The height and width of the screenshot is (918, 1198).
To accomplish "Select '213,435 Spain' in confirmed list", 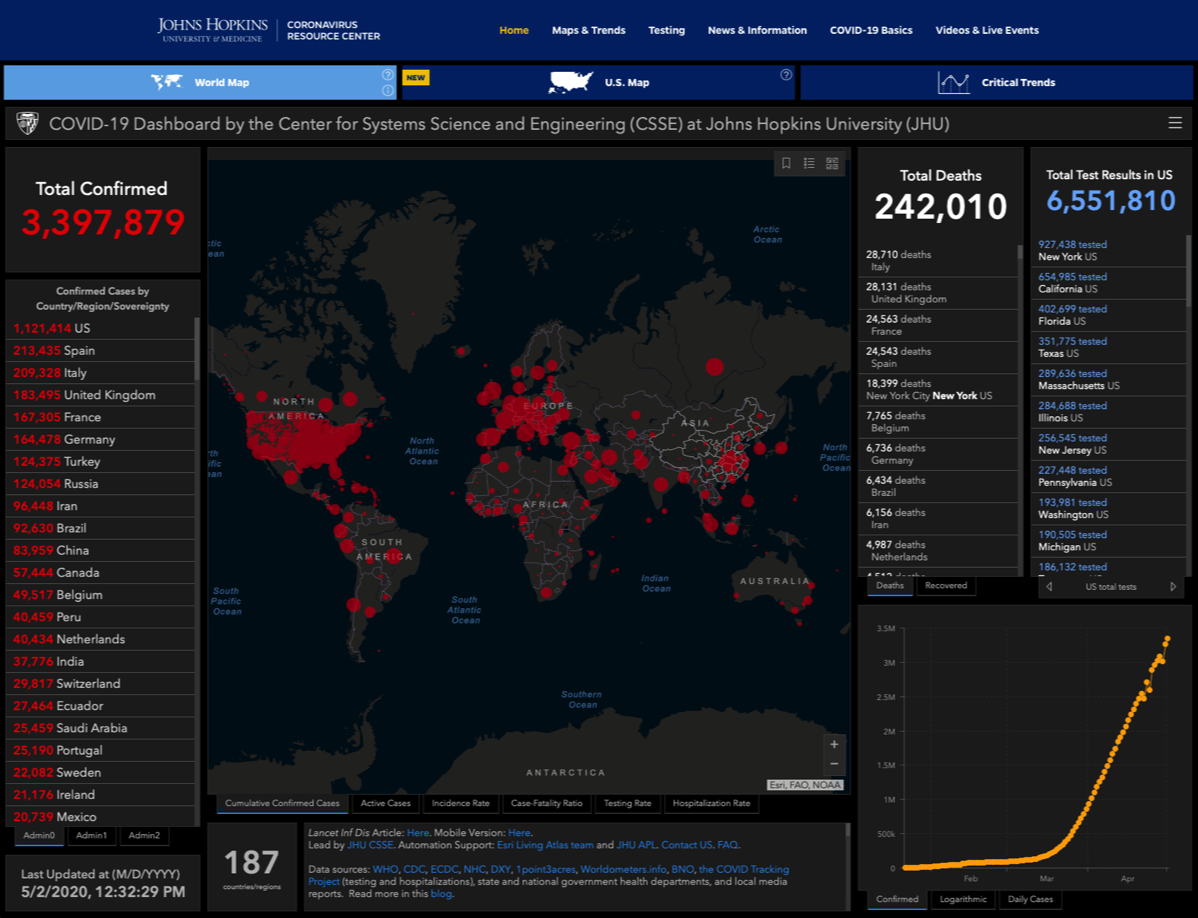I will click(100, 351).
